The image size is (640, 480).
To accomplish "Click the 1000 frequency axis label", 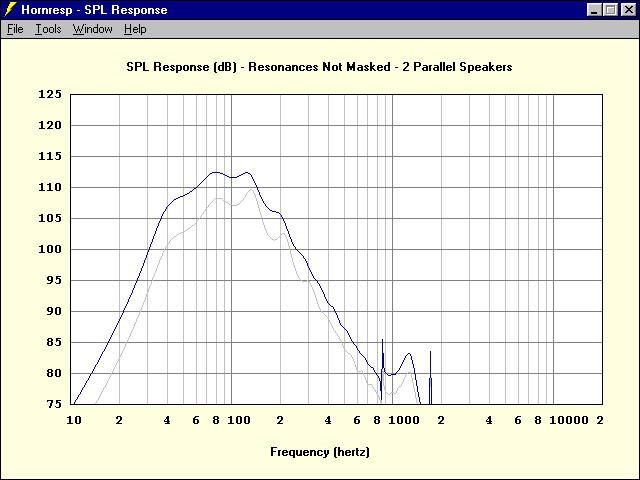I will (404, 420).
